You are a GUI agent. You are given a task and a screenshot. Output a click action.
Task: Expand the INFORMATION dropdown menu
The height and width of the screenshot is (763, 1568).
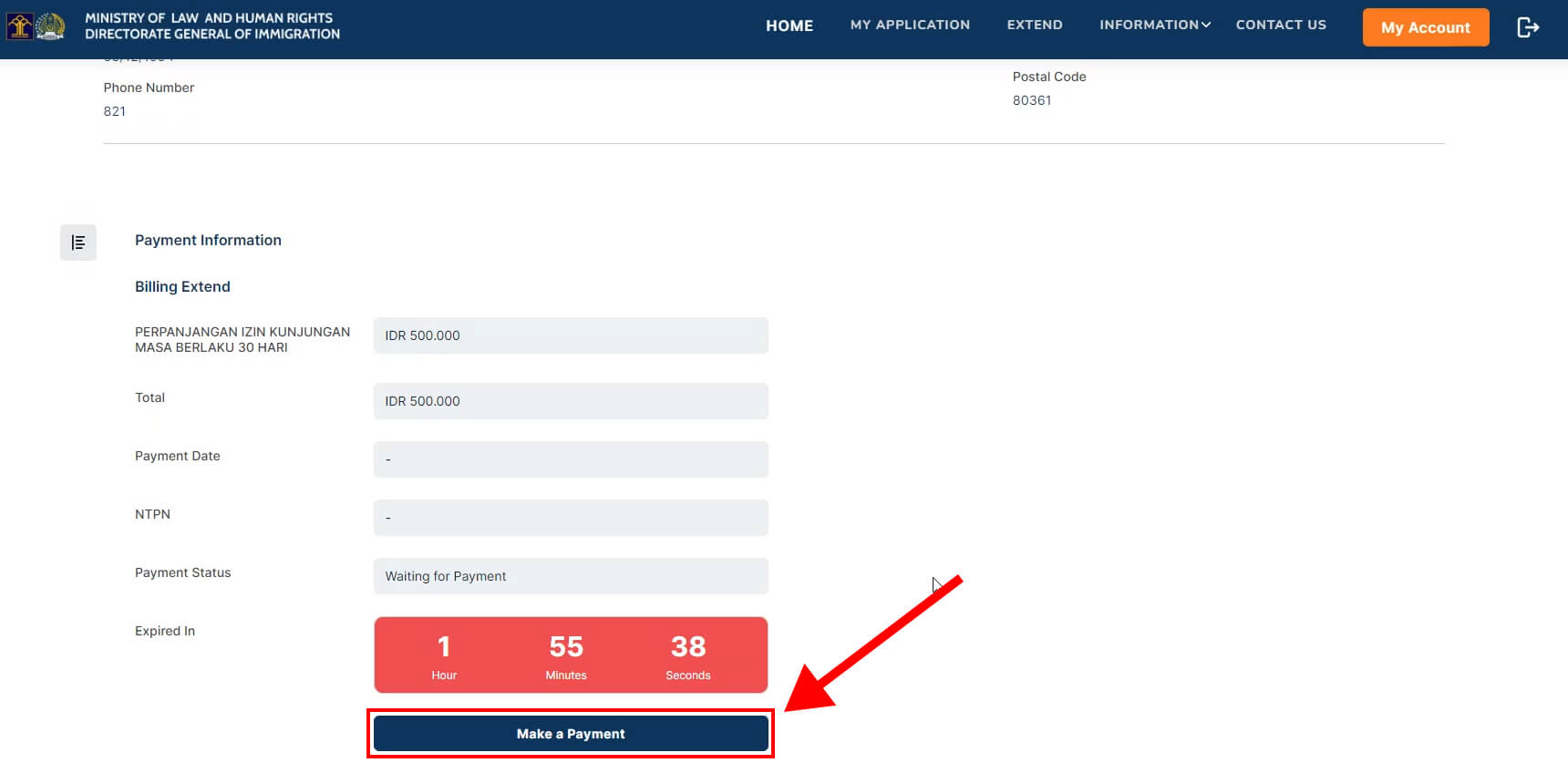coord(1155,25)
